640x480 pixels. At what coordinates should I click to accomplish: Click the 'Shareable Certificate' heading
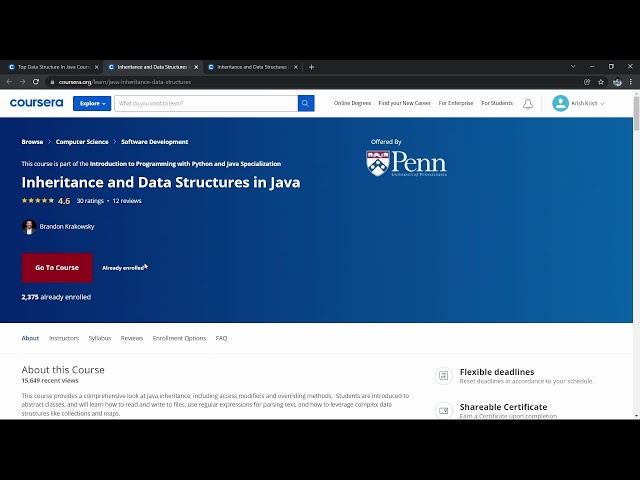point(503,407)
